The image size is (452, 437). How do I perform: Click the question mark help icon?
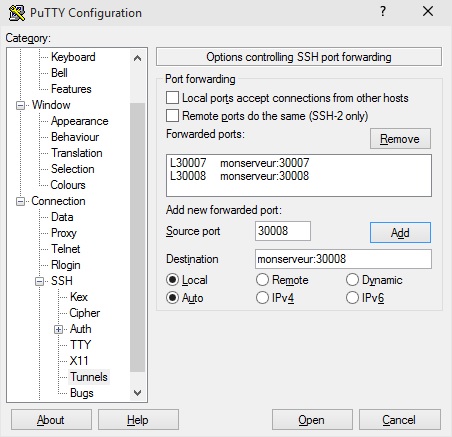coord(383,12)
